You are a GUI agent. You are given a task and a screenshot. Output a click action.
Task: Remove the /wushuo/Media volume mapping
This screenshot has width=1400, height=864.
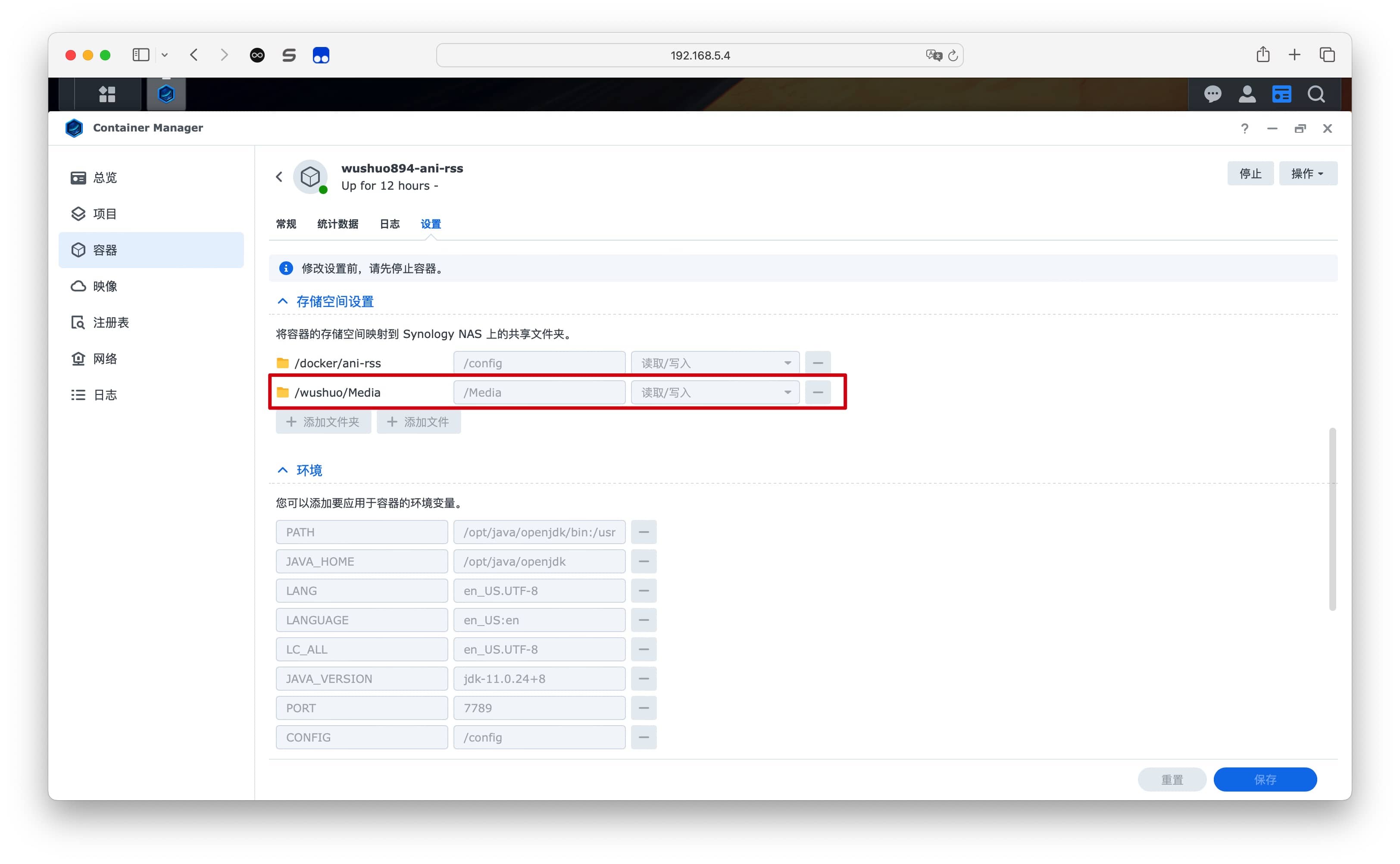point(817,392)
